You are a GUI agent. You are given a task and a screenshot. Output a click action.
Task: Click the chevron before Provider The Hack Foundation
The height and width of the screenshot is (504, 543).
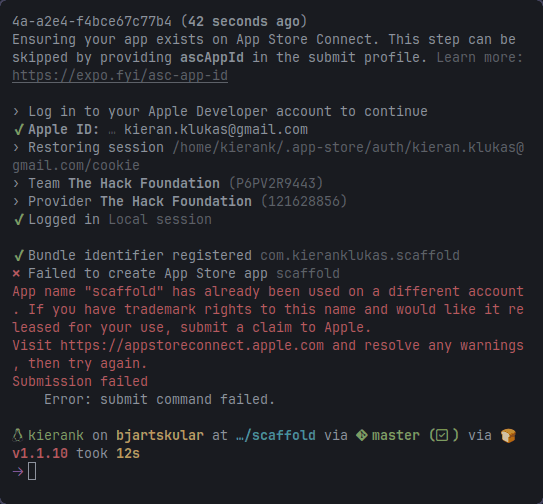coord(16,202)
